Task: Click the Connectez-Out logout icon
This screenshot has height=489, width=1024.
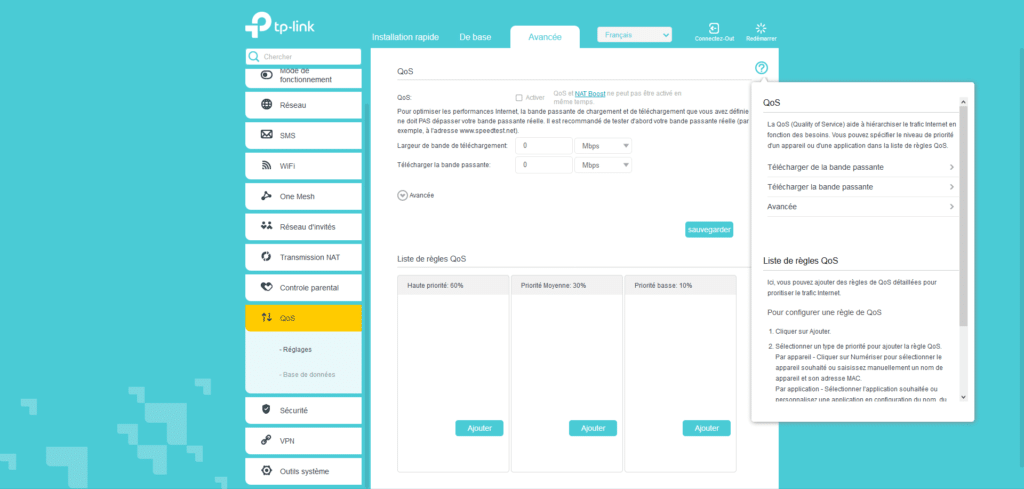Action: (715, 28)
